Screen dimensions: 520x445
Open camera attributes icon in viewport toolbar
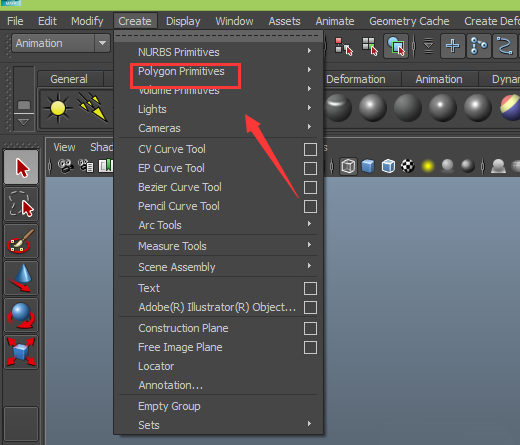pyautogui.click(x=86, y=166)
